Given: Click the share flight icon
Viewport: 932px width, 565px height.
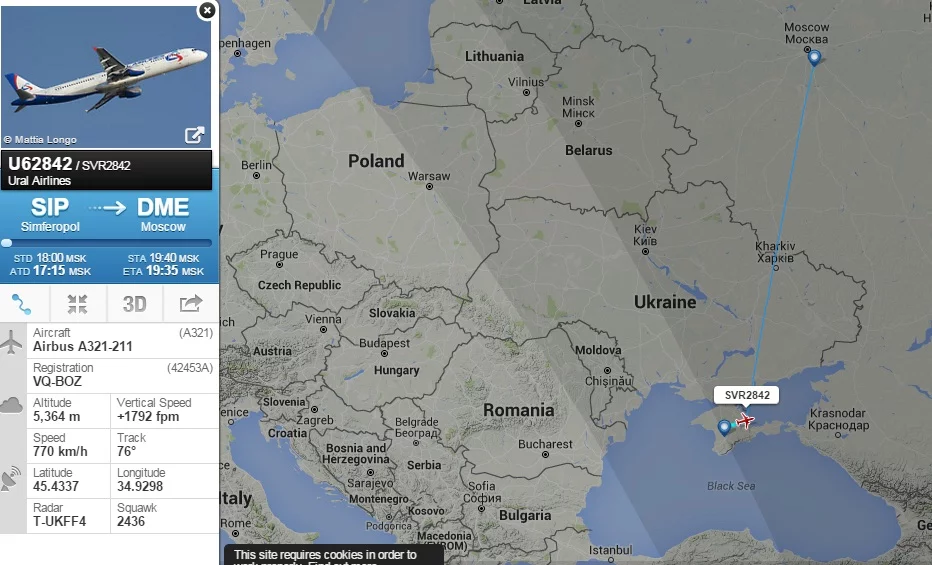Looking at the screenshot, I should point(191,304).
